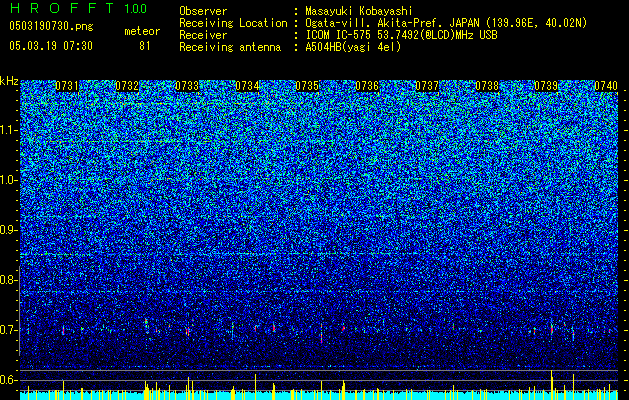
Task: Click the 1.1 frequency axis label
Action: tap(9, 130)
